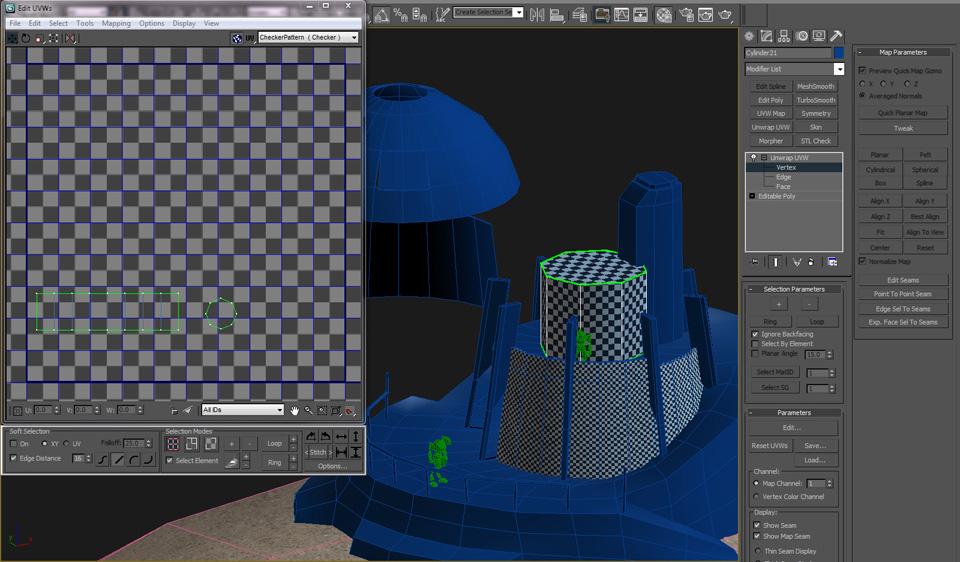Click the Mirror icon in Edit UVWs toolbar
The image size is (960, 562).
[70, 38]
